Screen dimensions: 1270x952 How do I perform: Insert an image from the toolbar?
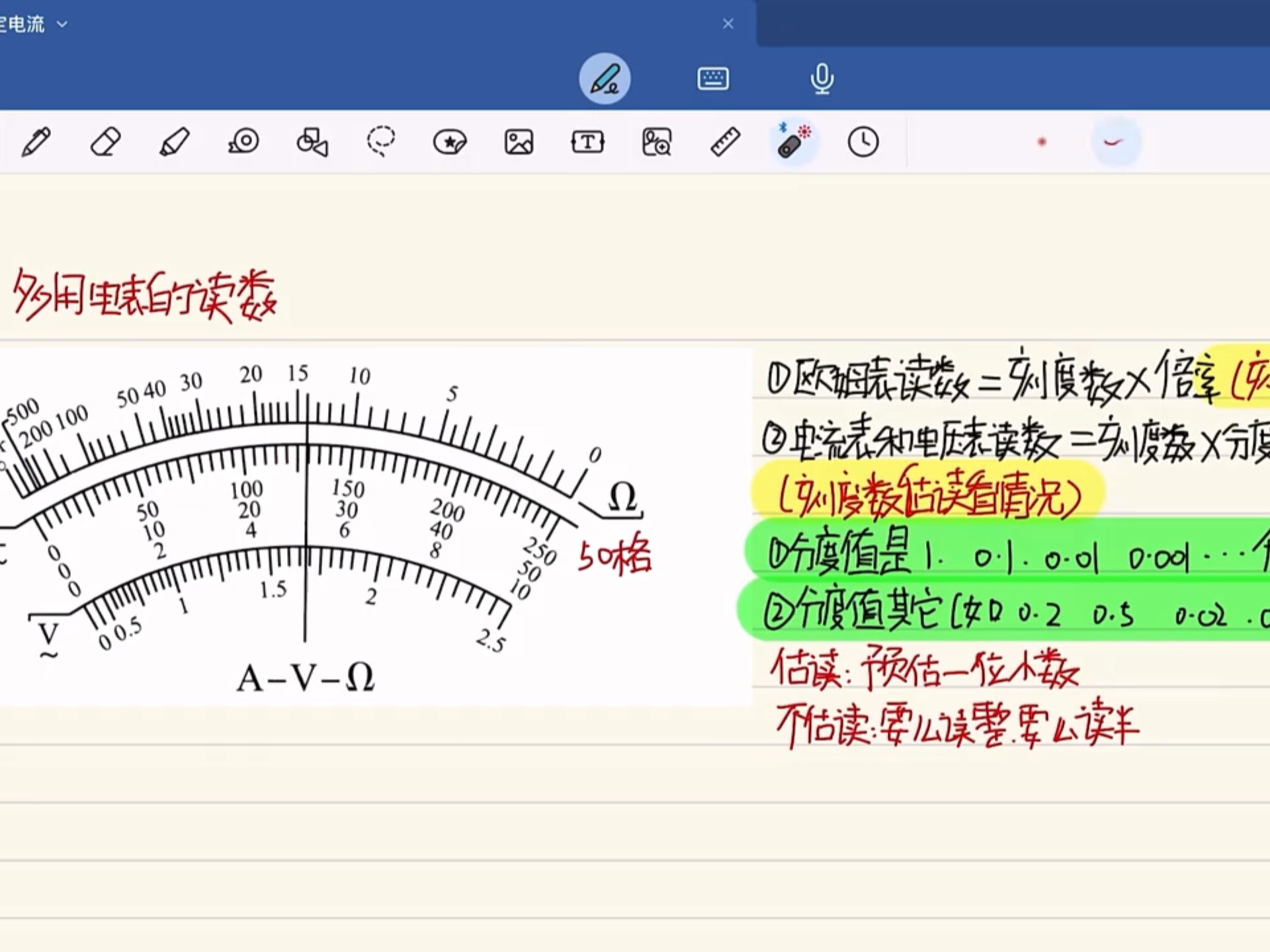[519, 142]
